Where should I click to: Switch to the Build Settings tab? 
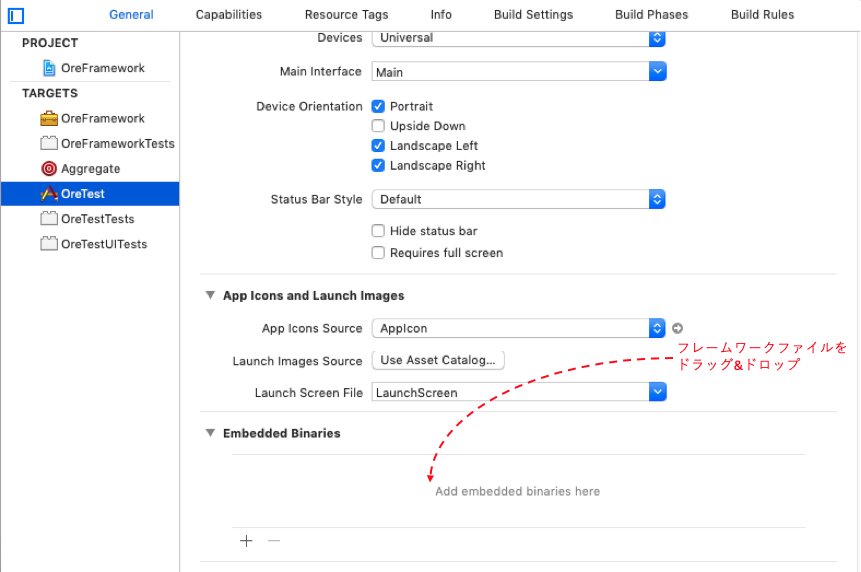[533, 15]
